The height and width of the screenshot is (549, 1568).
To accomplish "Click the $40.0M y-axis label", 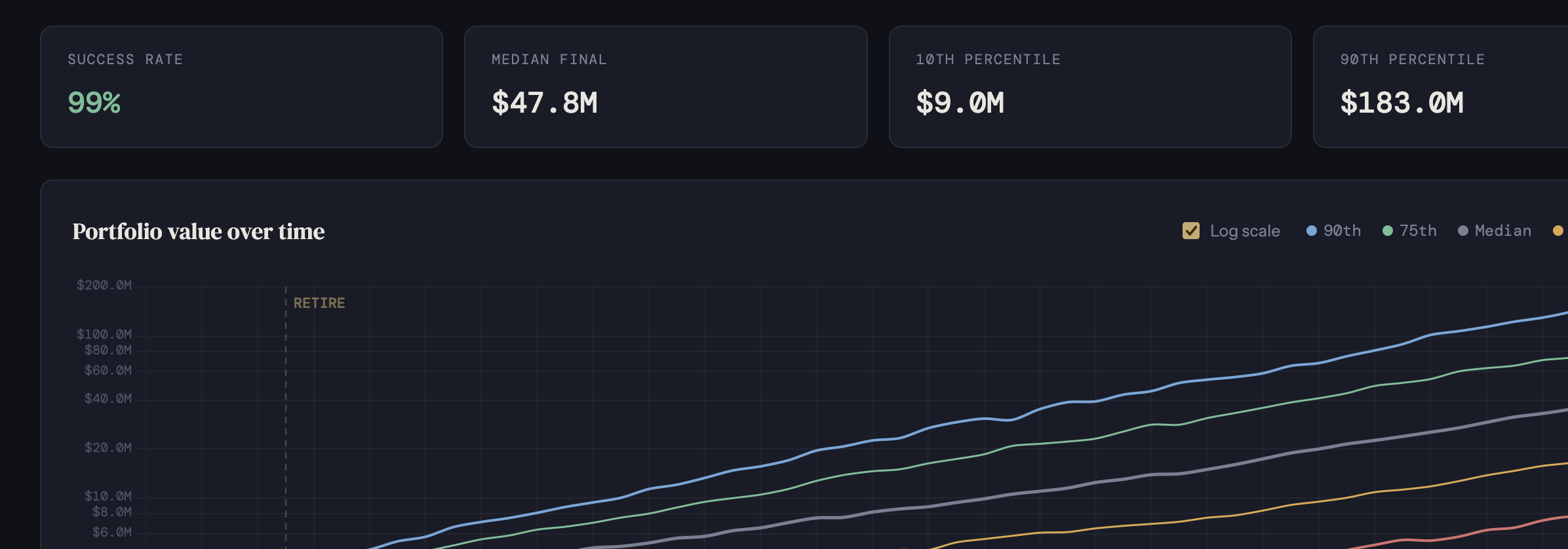I will point(108,398).
